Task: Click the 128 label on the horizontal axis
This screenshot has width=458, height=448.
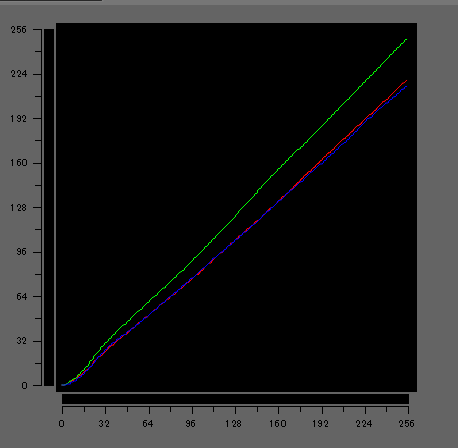Action: point(233,424)
